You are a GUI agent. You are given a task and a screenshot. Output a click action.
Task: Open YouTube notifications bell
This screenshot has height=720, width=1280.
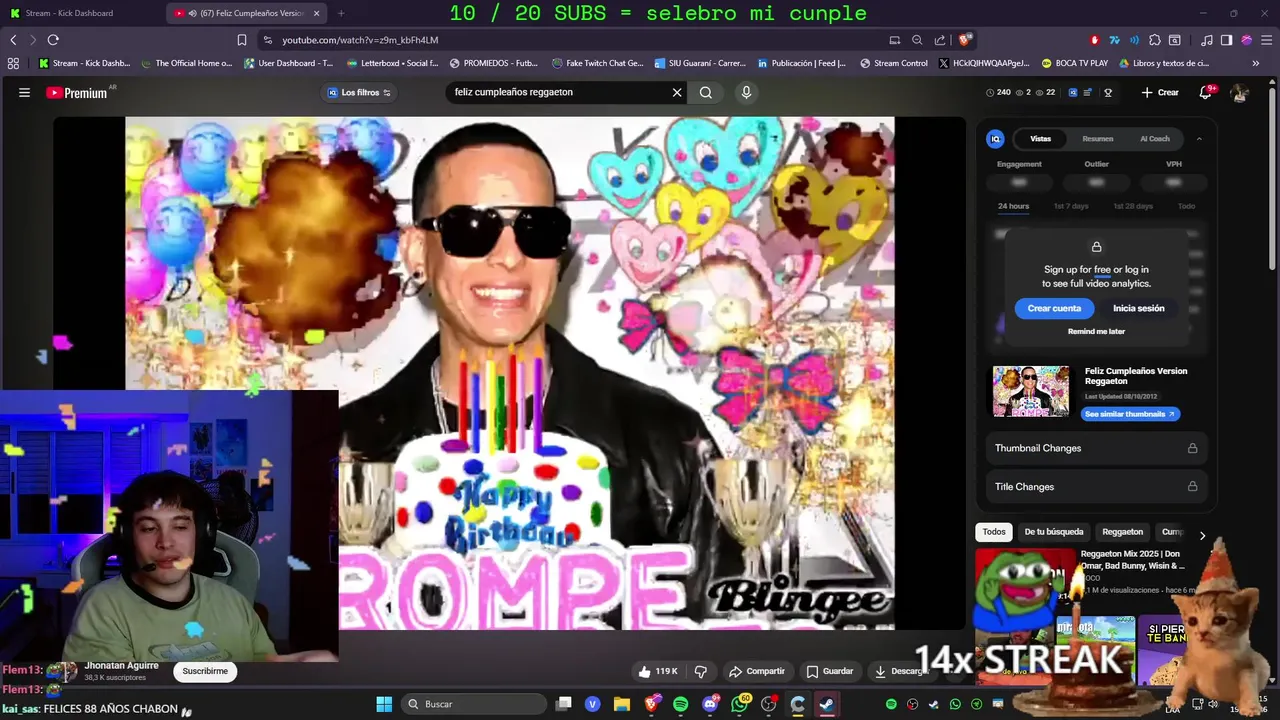click(x=1206, y=92)
